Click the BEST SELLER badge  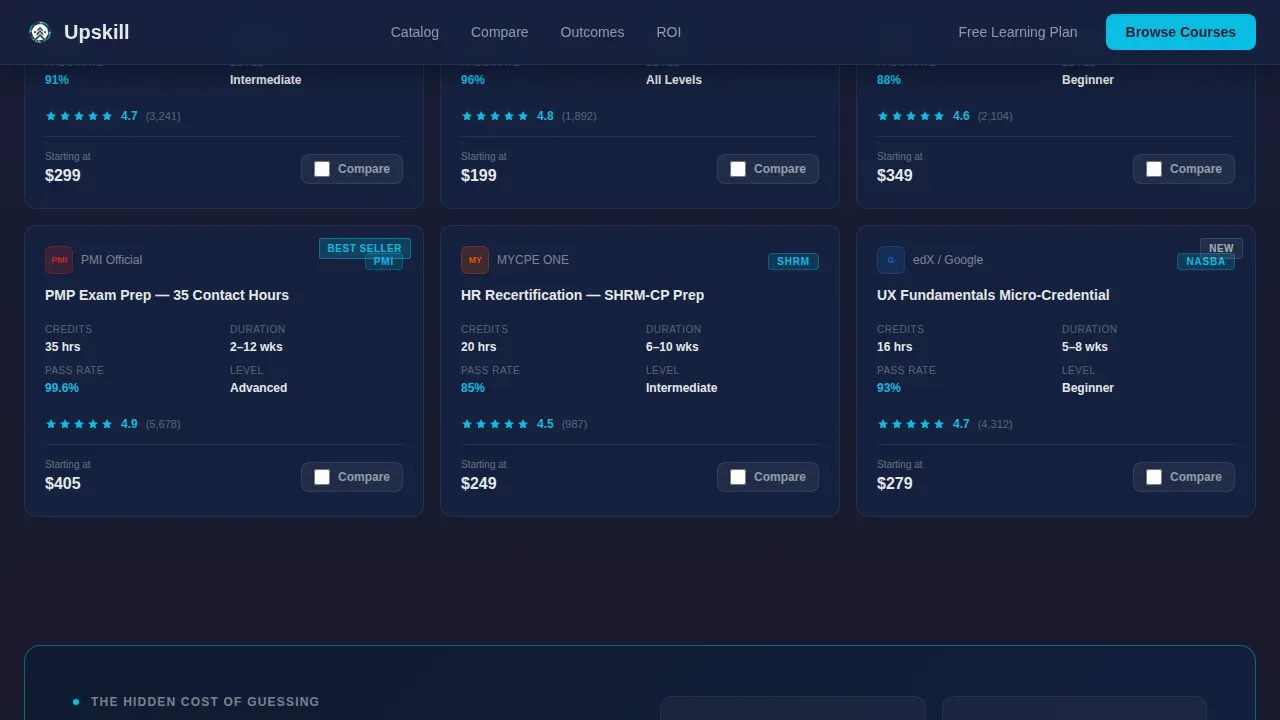pos(365,248)
